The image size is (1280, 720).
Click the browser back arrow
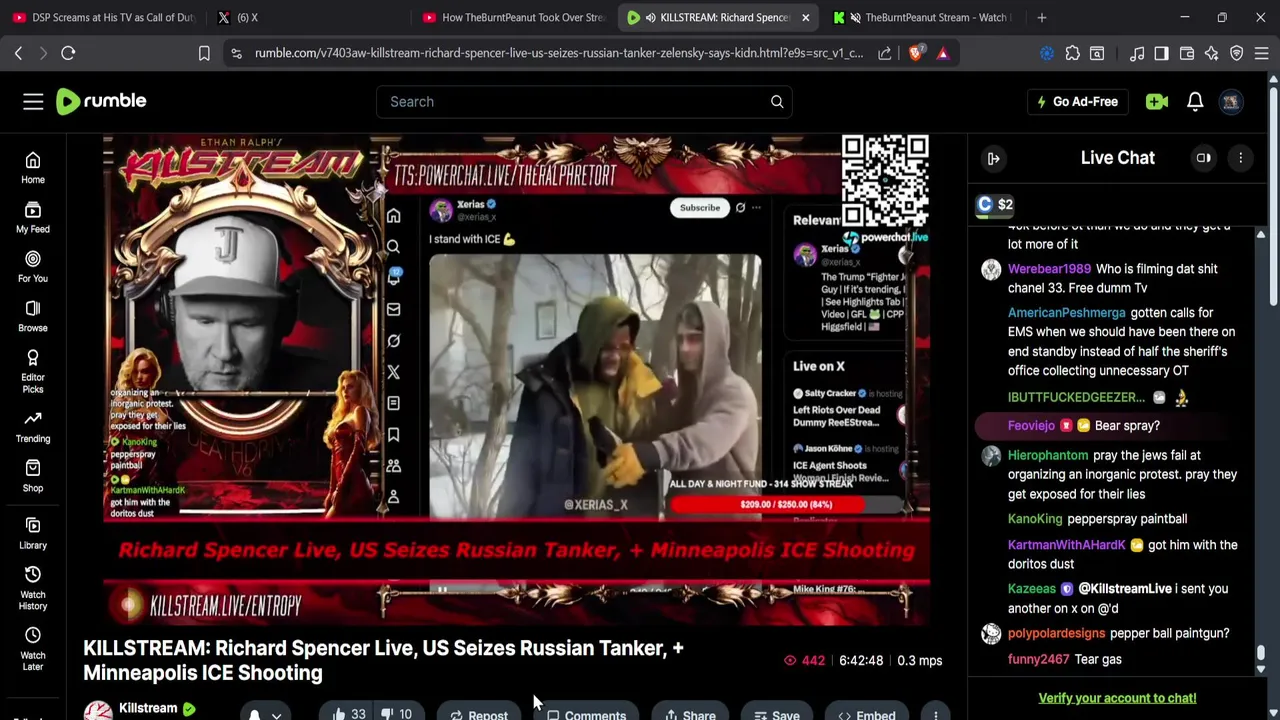[18, 53]
